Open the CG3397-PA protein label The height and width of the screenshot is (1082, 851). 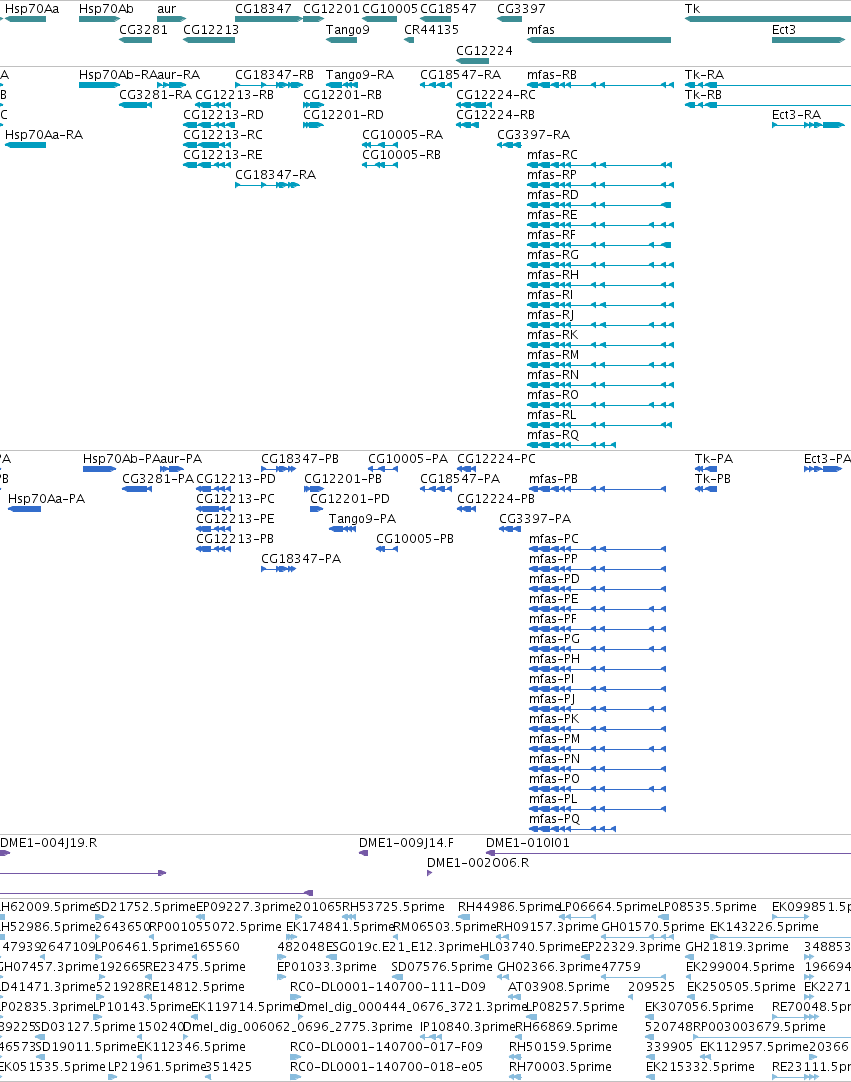(x=535, y=519)
